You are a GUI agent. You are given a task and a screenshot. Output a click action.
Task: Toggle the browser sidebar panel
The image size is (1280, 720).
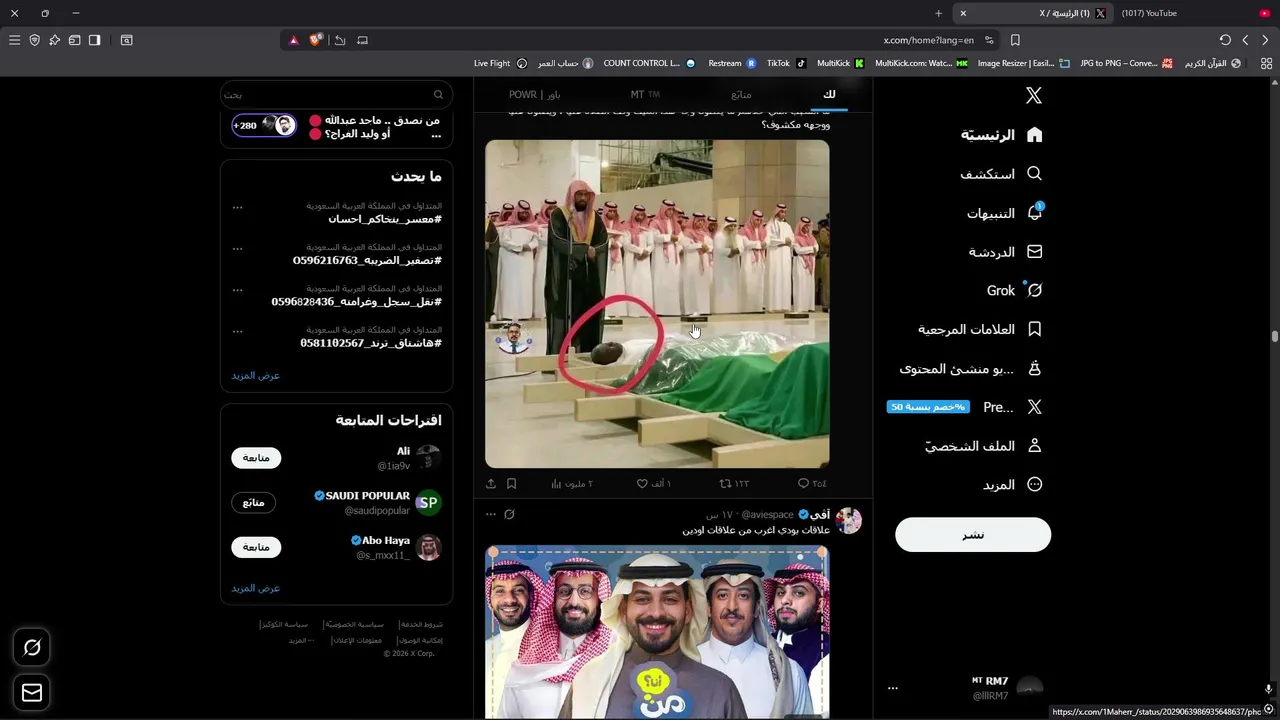(x=94, y=40)
